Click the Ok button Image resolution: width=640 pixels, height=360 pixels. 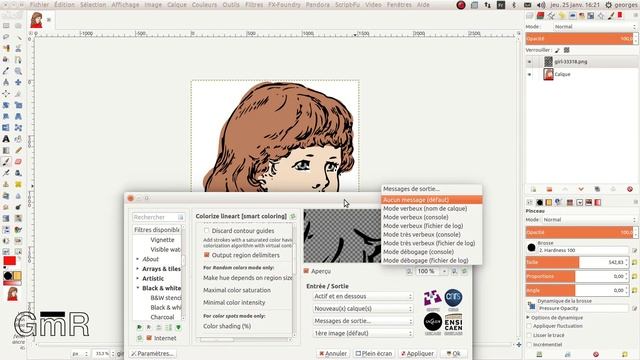coord(453,353)
